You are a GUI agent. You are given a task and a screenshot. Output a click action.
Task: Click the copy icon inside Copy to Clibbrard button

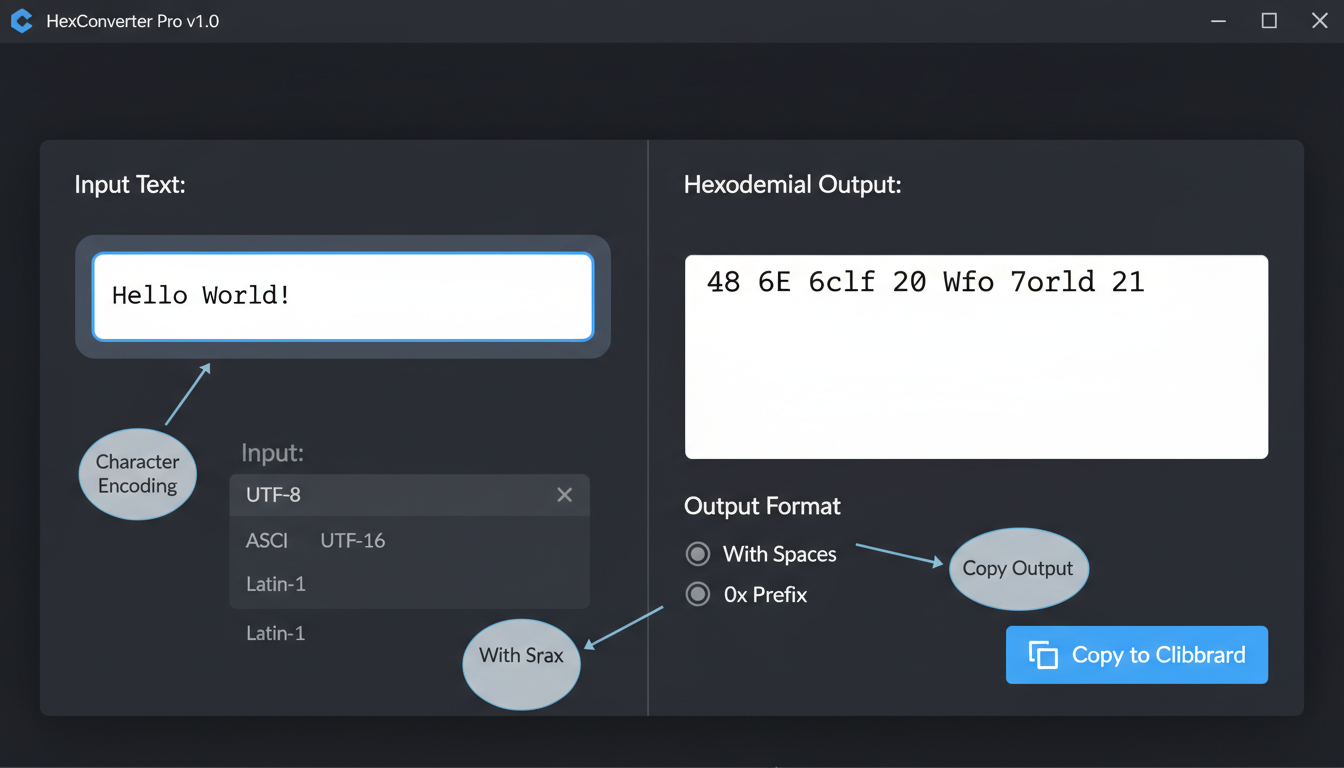pyautogui.click(x=1043, y=655)
